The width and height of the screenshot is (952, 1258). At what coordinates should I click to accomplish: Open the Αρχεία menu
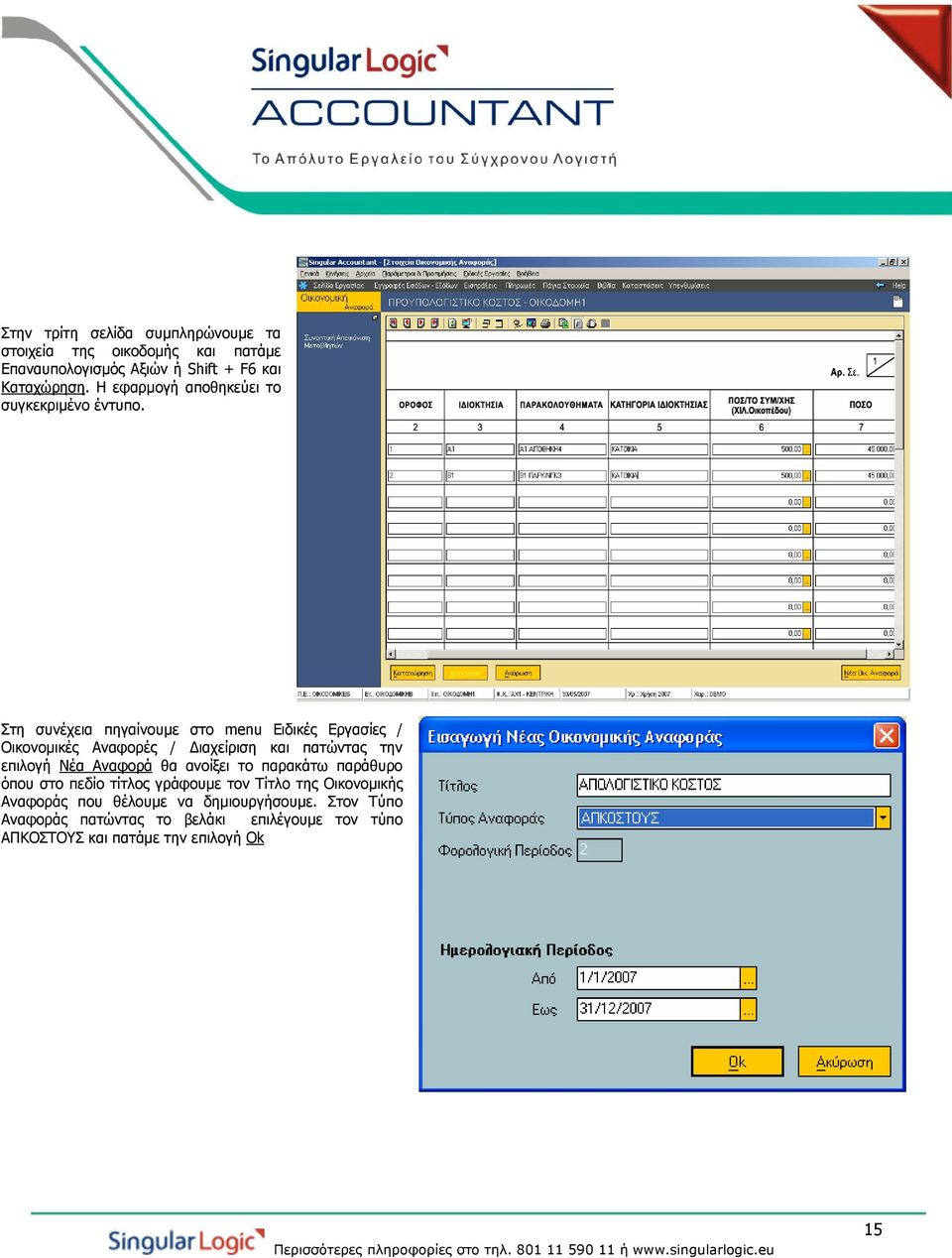point(366,274)
